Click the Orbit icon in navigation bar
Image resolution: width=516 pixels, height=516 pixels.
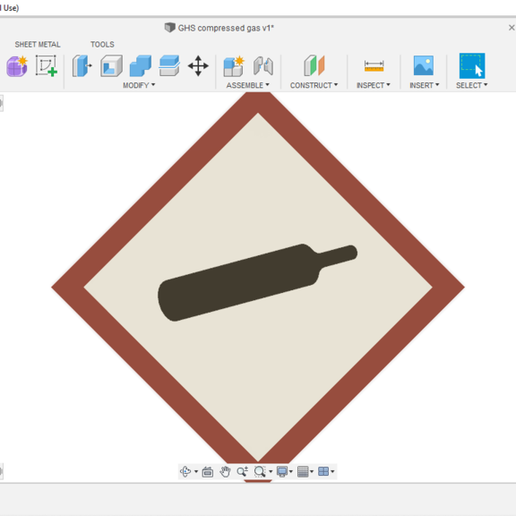tap(185, 471)
